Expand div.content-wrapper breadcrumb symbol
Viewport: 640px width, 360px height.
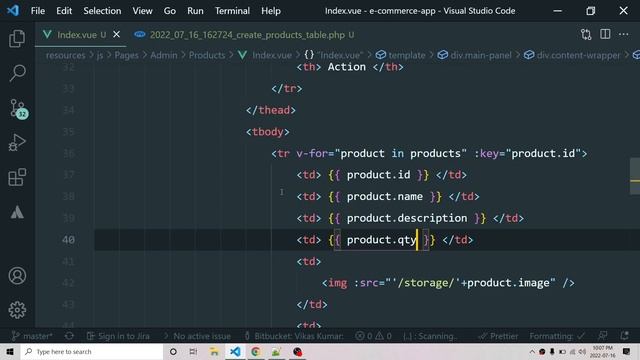(572, 55)
